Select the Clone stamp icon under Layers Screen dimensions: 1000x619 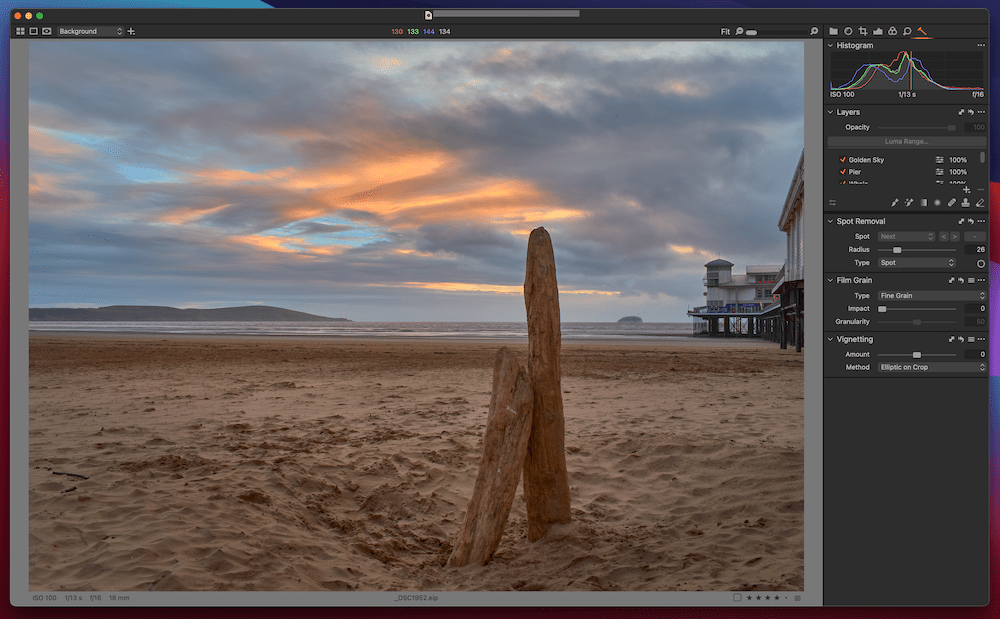coord(966,202)
